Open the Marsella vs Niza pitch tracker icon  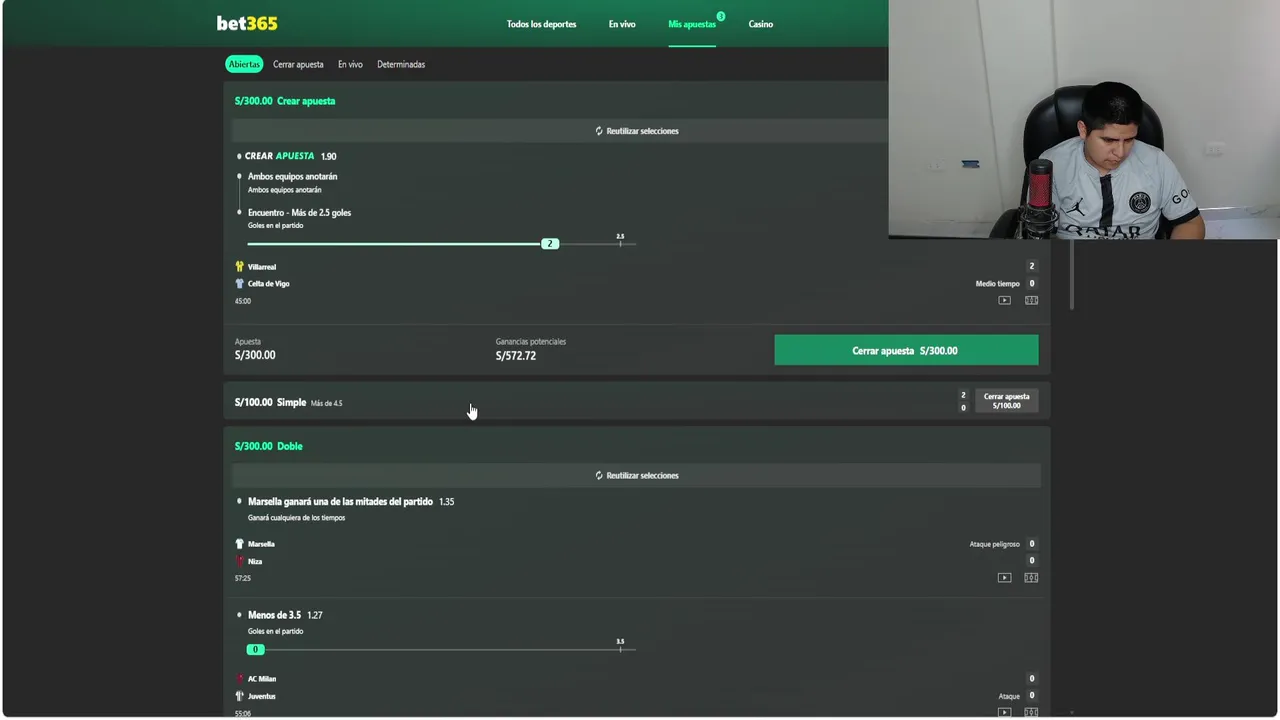(x=1031, y=578)
